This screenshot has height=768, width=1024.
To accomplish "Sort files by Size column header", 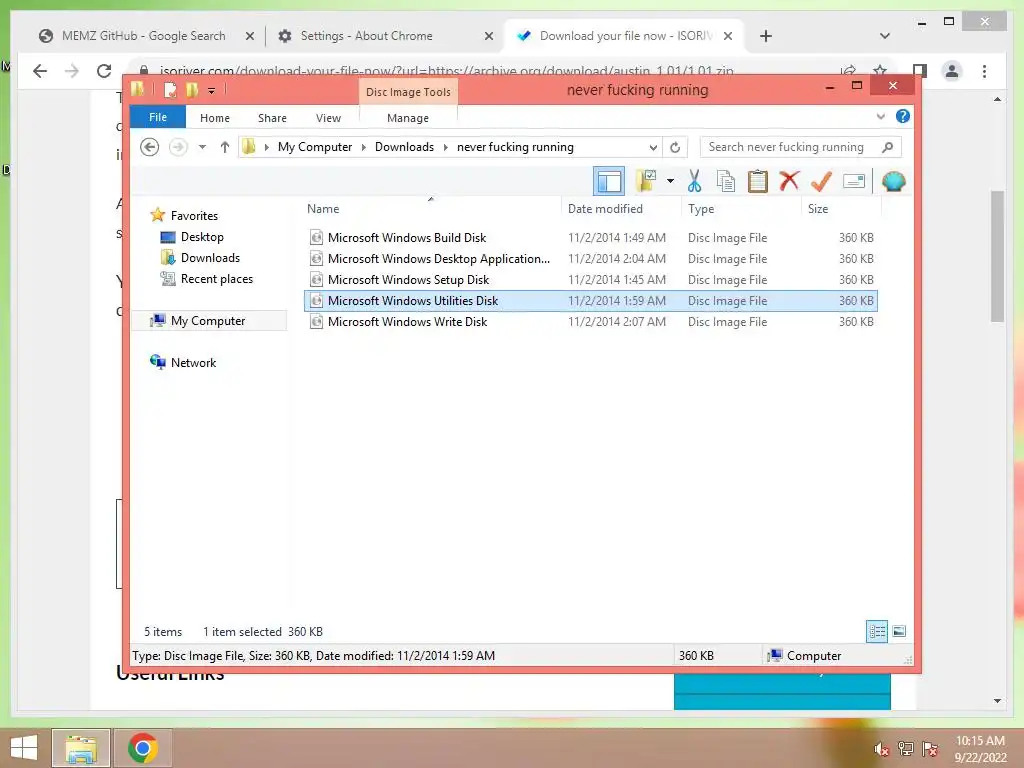I will (x=841, y=208).
